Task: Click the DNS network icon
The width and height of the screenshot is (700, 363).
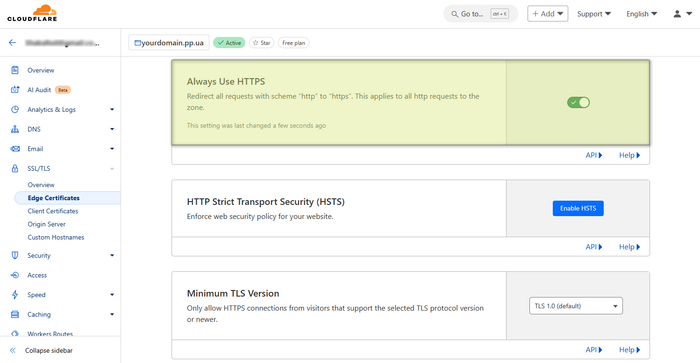Action: click(x=15, y=129)
